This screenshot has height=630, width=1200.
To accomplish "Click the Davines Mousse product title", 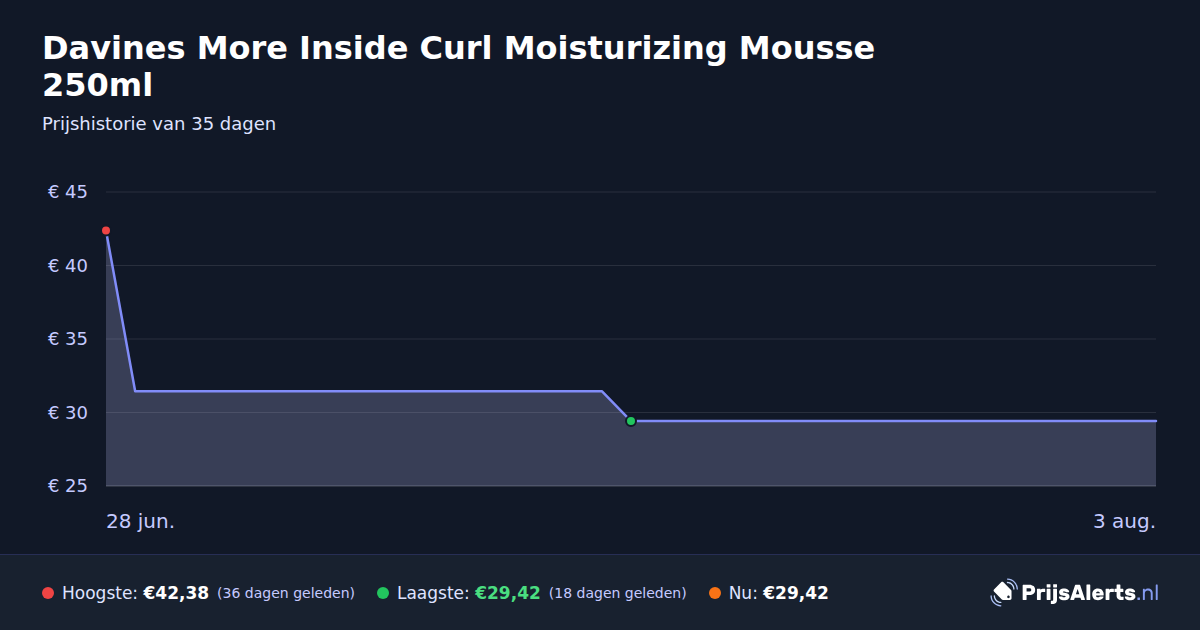I will pyautogui.click(x=459, y=66).
